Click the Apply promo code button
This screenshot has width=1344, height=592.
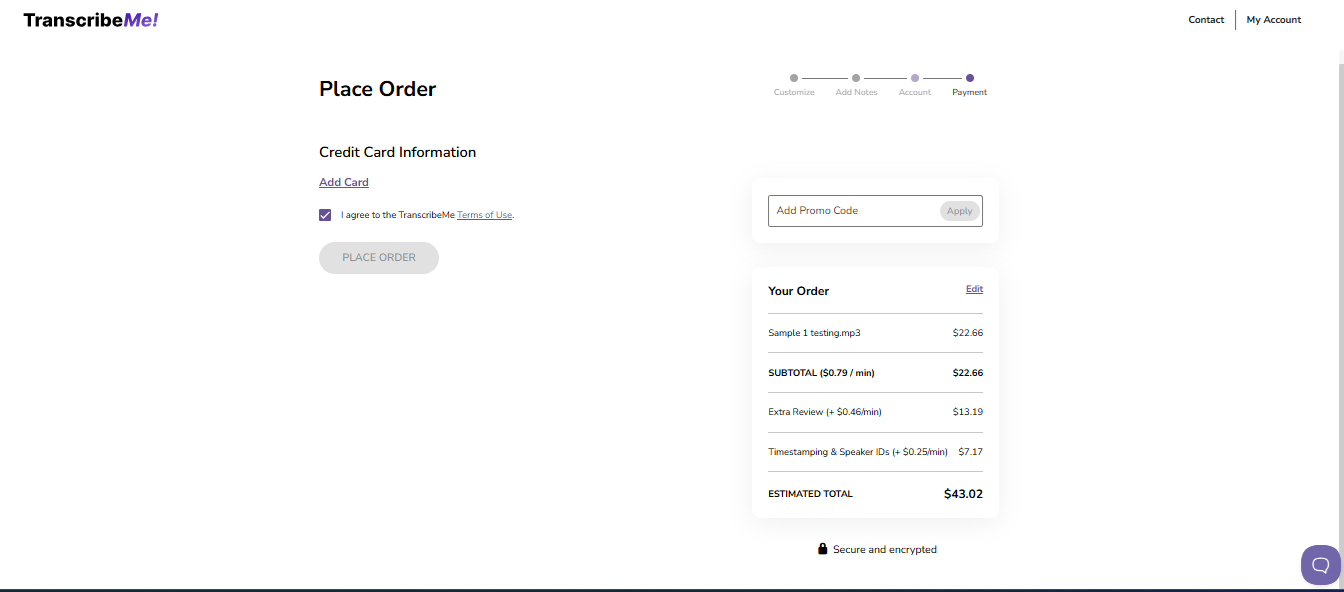(958, 210)
